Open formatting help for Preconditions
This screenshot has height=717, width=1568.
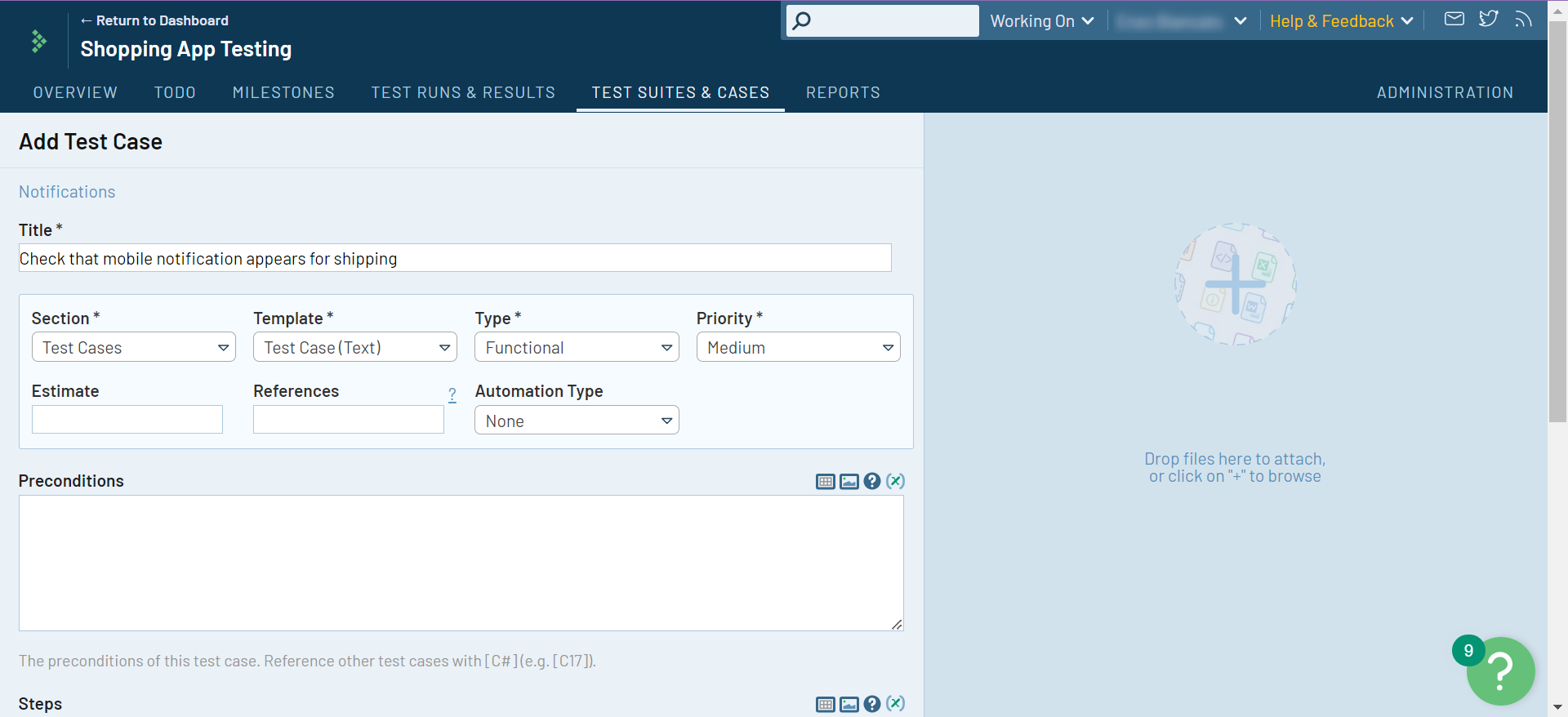point(872,482)
